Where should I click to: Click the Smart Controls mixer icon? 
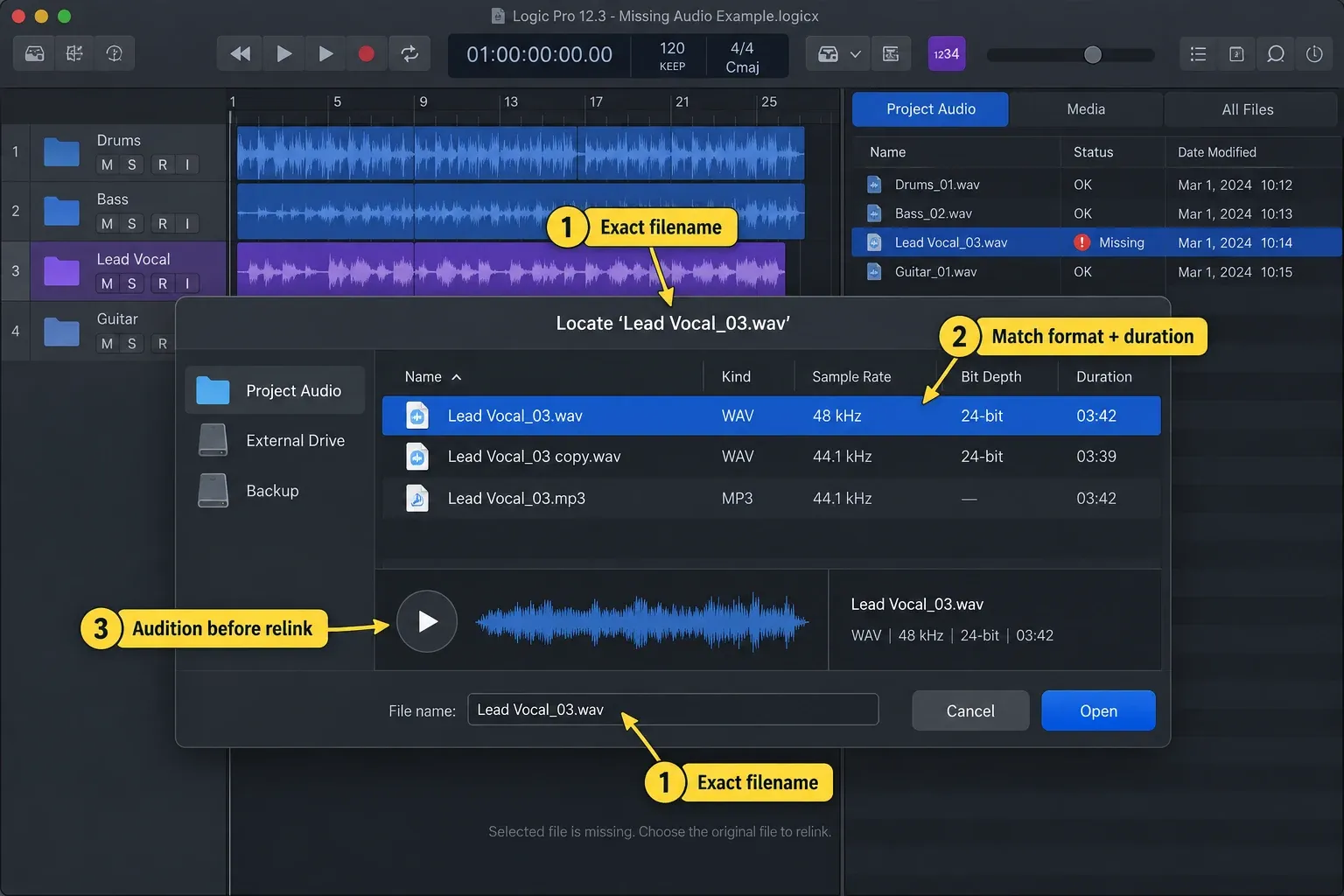pos(74,53)
